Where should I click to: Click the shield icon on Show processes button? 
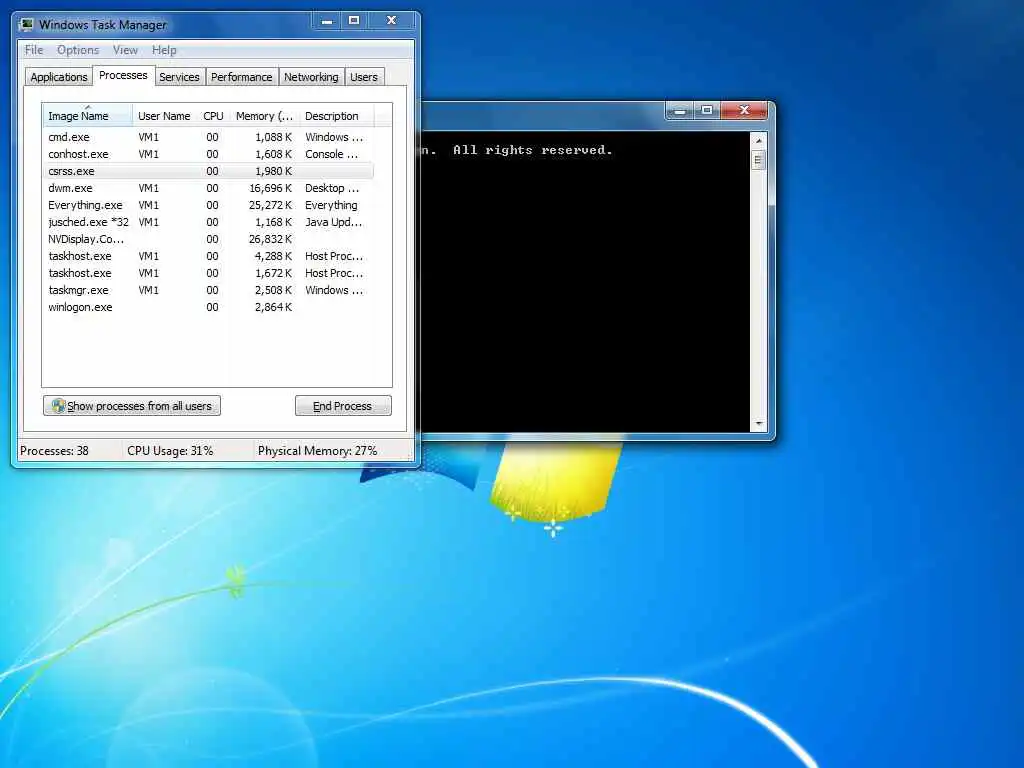pyautogui.click(x=58, y=406)
